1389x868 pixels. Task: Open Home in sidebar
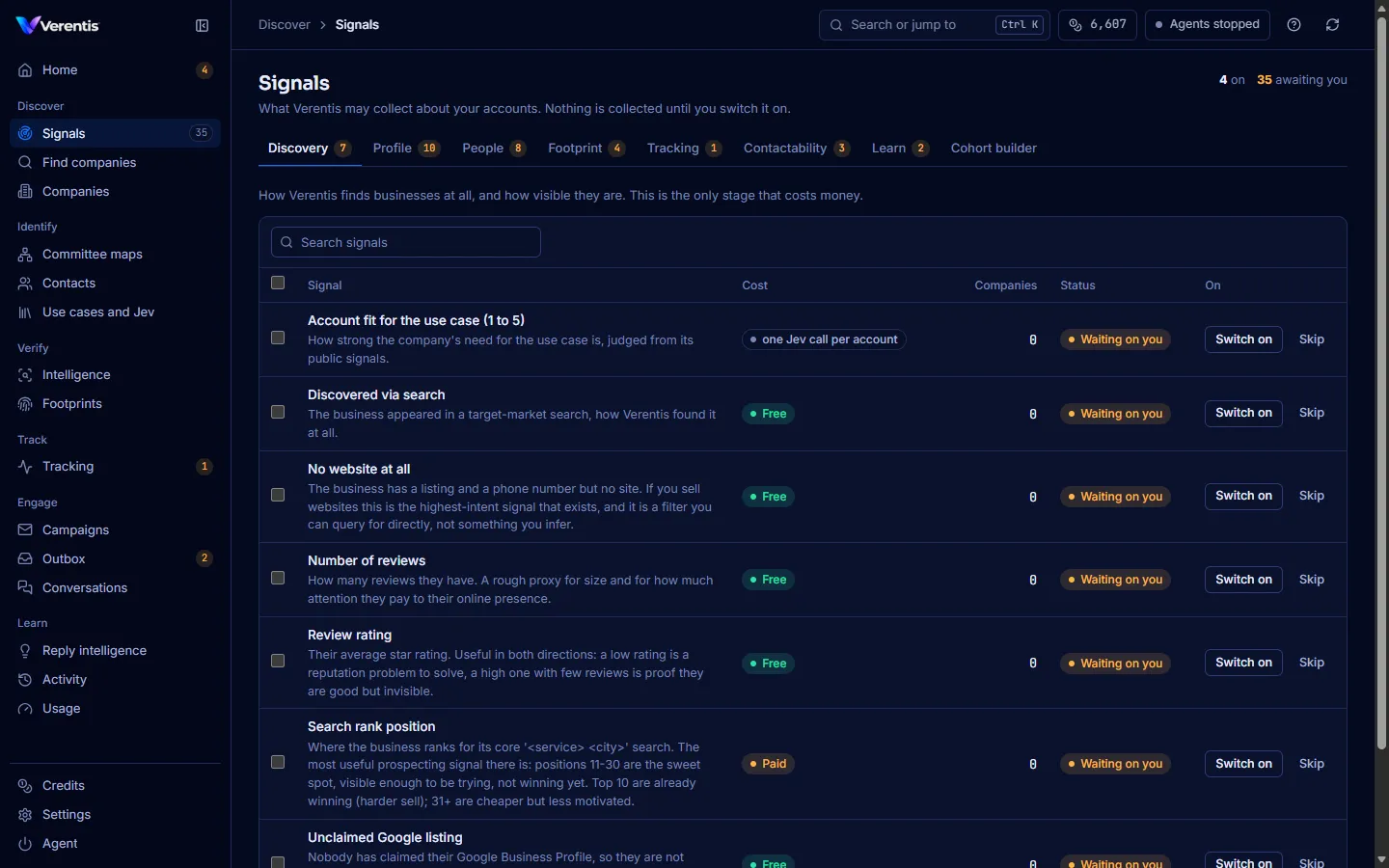coord(115,70)
